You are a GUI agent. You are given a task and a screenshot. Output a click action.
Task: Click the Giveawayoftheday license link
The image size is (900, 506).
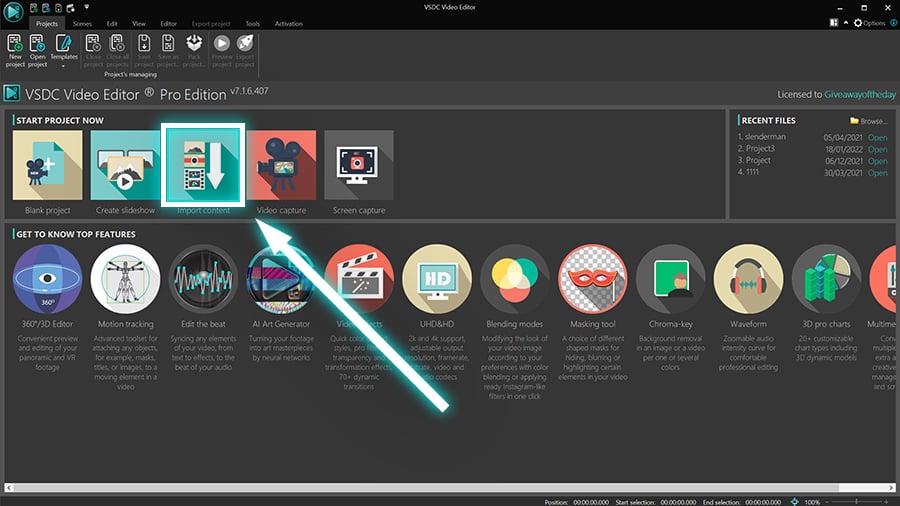pyautogui.click(x=860, y=95)
